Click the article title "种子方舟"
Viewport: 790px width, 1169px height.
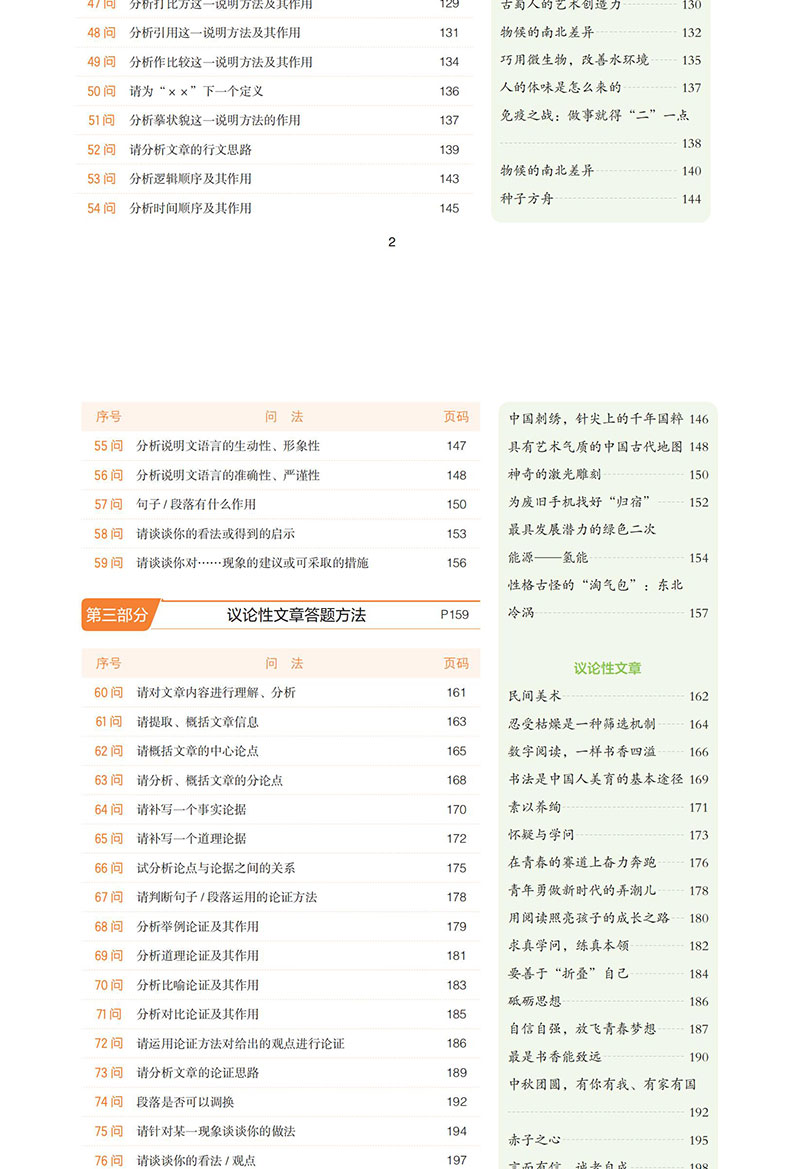[526, 198]
